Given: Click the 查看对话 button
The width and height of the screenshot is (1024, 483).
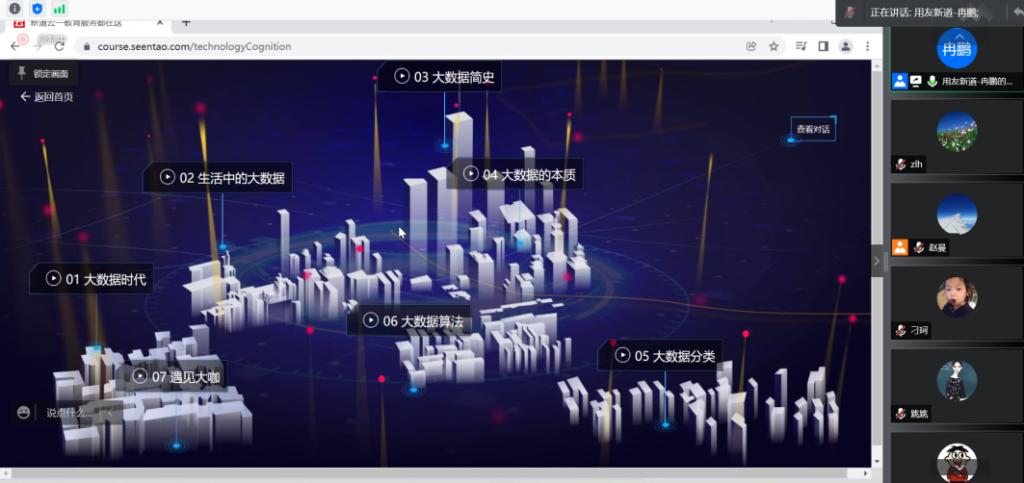Looking at the screenshot, I should [x=813, y=129].
